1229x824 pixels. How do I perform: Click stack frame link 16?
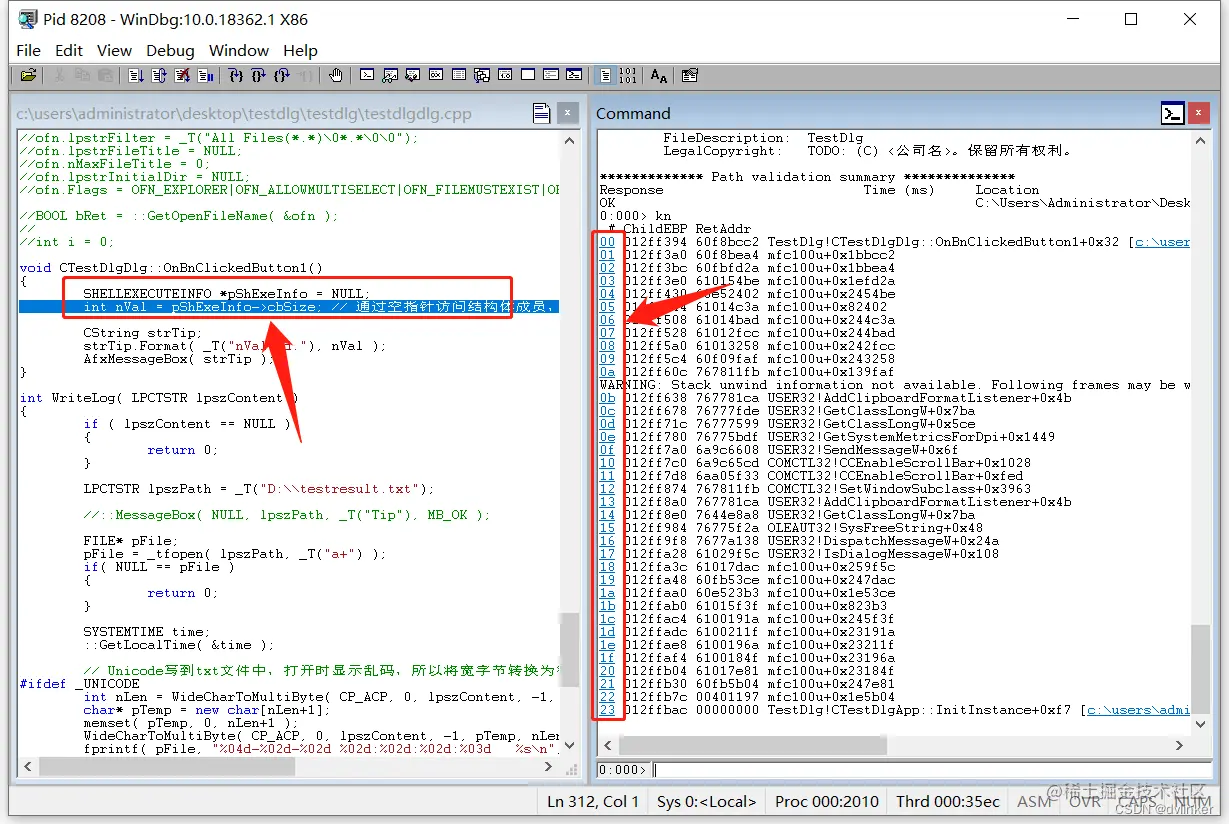pyautogui.click(x=607, y=541)
